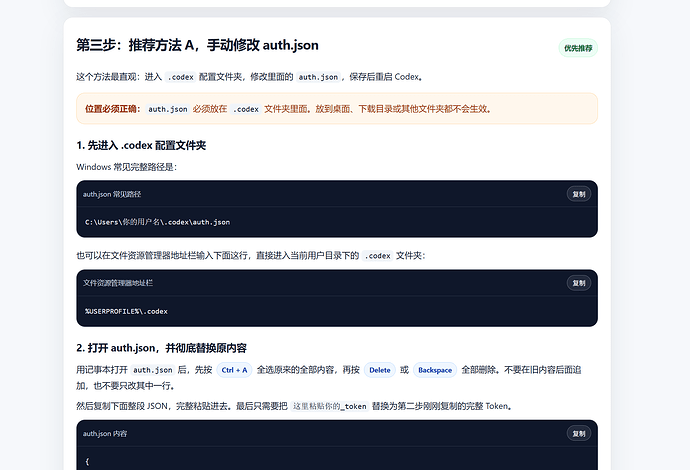The image size is (690, 470).
Task: Click .codex inline code in warning box
Action: tap(246, 109)
